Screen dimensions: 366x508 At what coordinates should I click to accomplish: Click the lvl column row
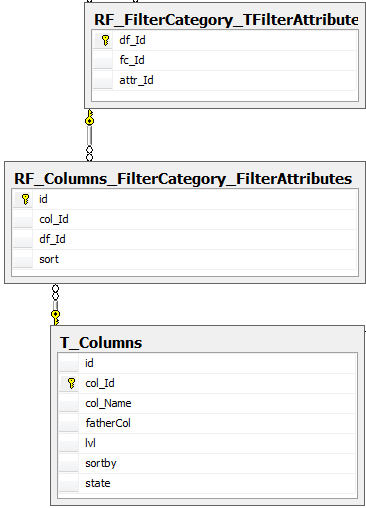coord(207,443)
